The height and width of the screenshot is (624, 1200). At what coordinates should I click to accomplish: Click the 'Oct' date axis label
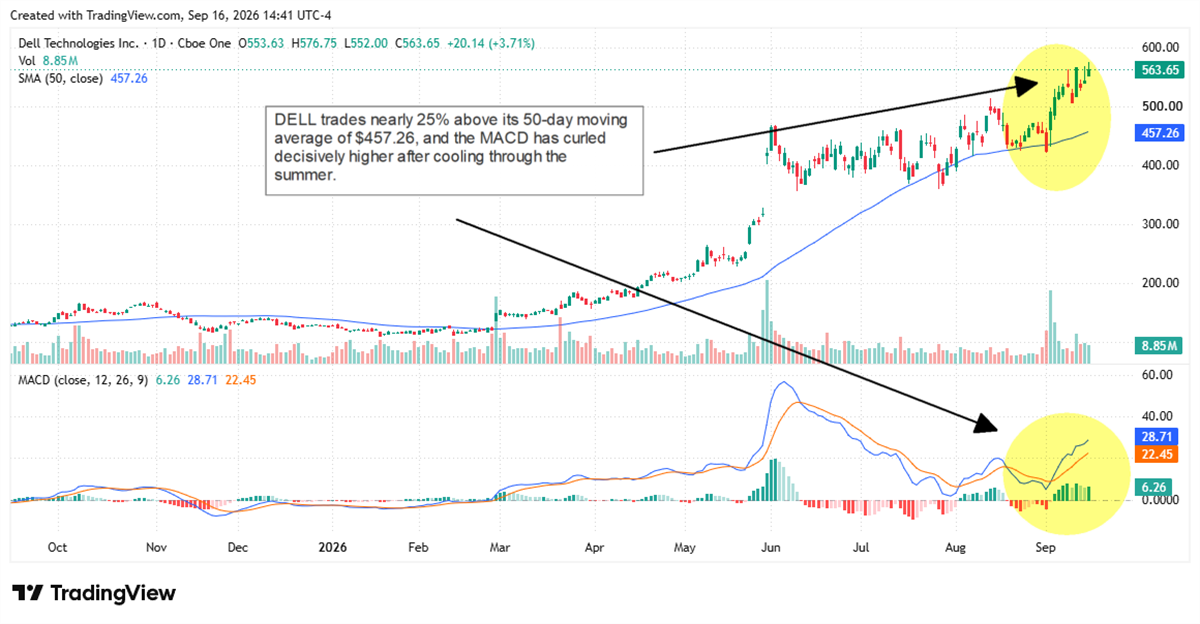tap(57, 548)
